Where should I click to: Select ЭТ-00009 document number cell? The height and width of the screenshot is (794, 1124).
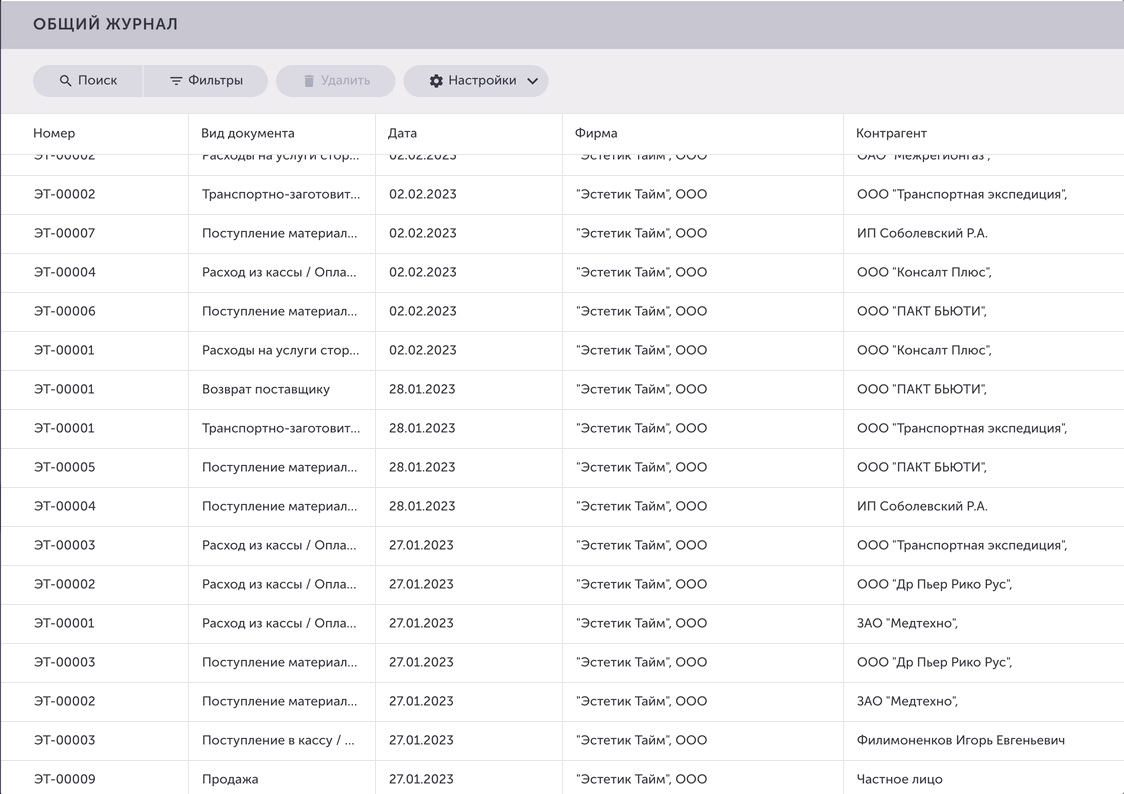65,780
